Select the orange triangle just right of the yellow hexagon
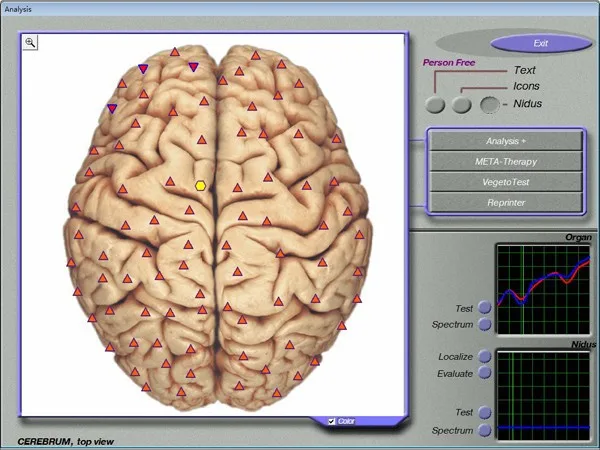 238,188
